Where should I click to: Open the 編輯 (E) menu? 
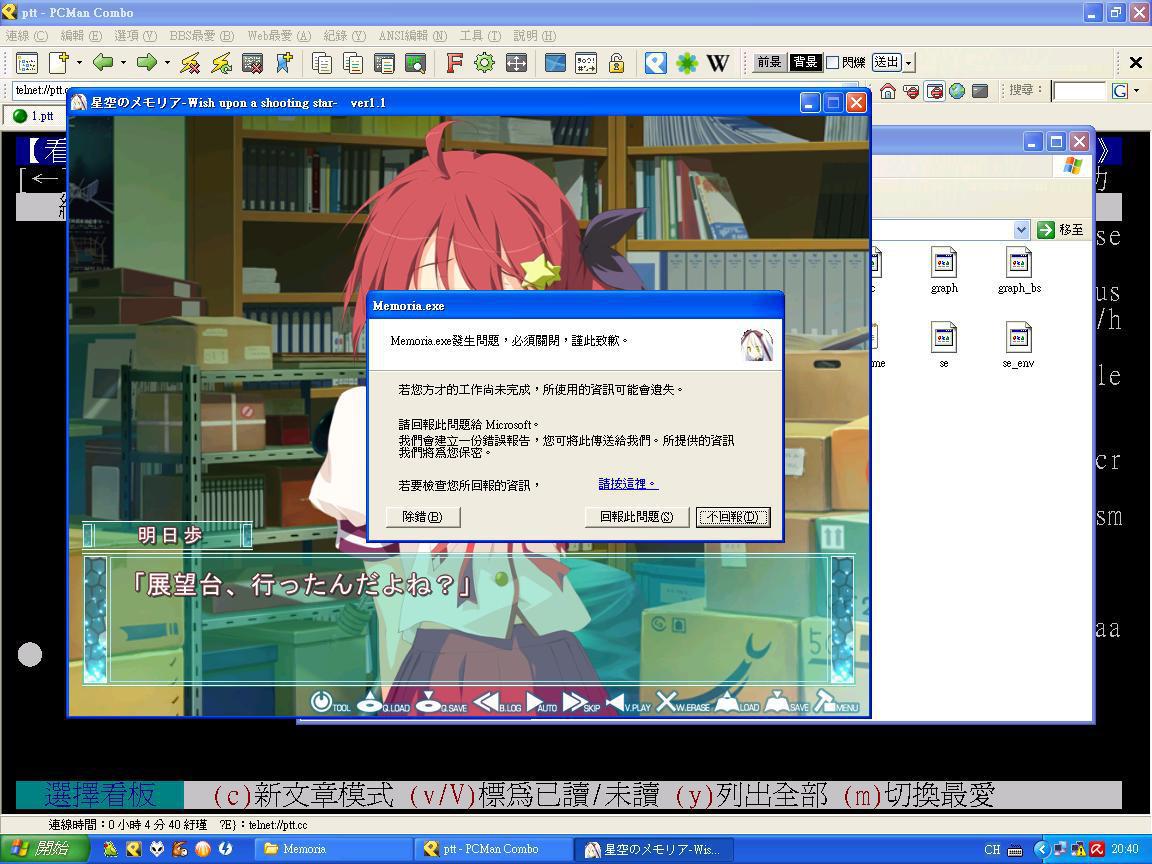click(x=81, y=35)
